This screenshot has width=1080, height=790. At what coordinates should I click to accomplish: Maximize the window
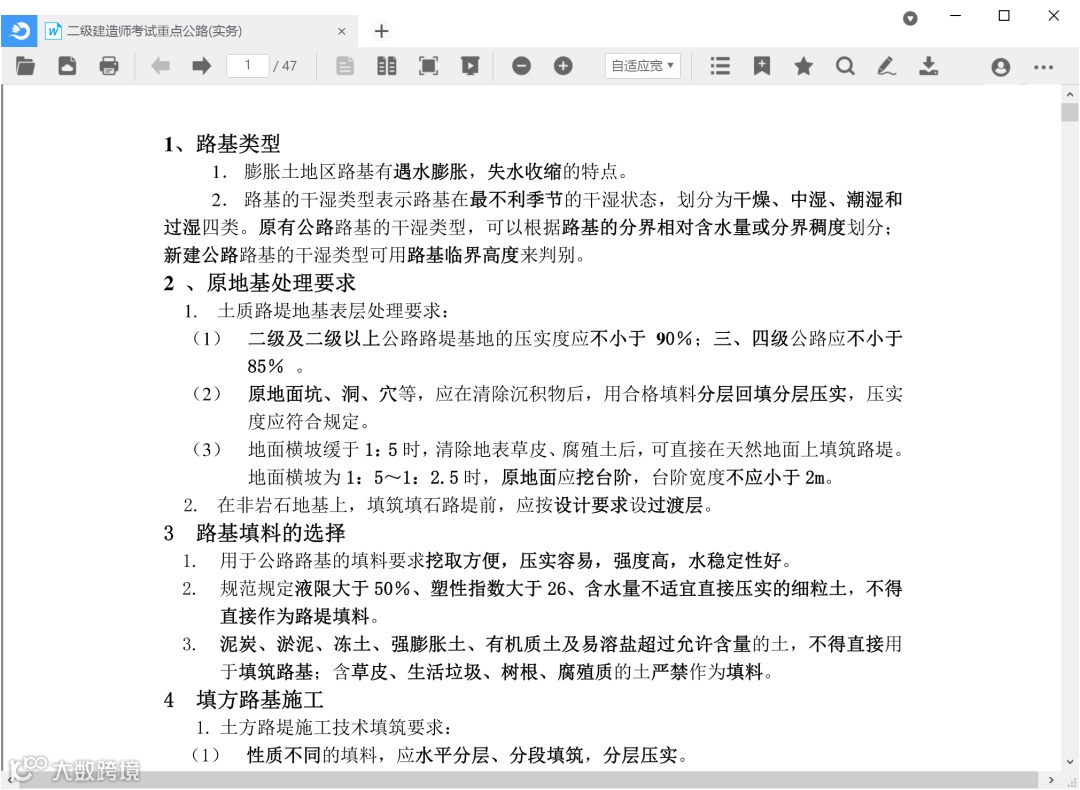click(x=1004, y=16)
